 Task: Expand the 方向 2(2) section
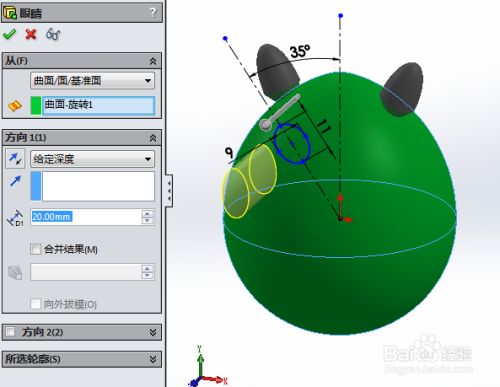tap(153, 332)
